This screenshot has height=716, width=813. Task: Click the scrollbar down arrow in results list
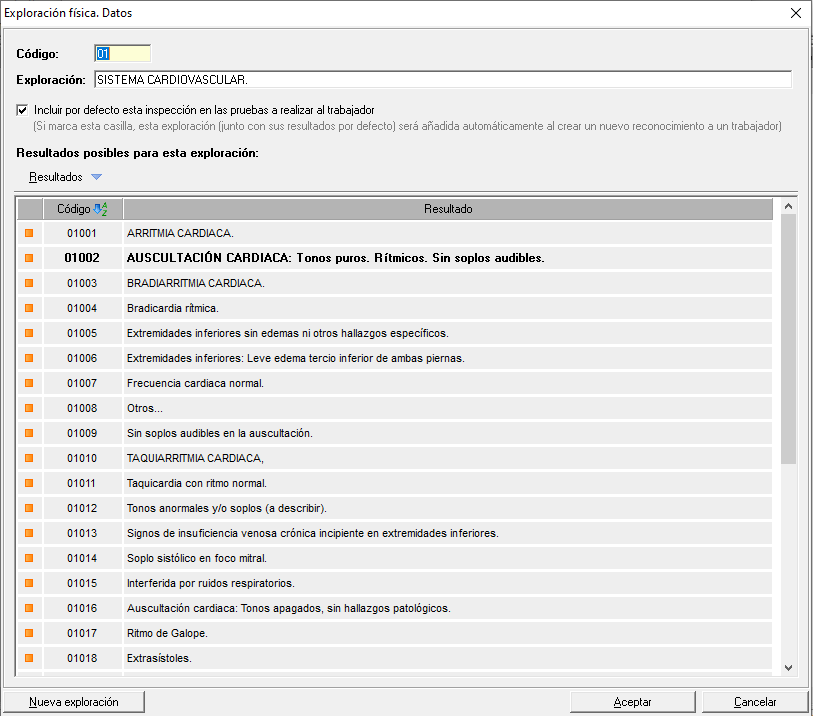788,667
